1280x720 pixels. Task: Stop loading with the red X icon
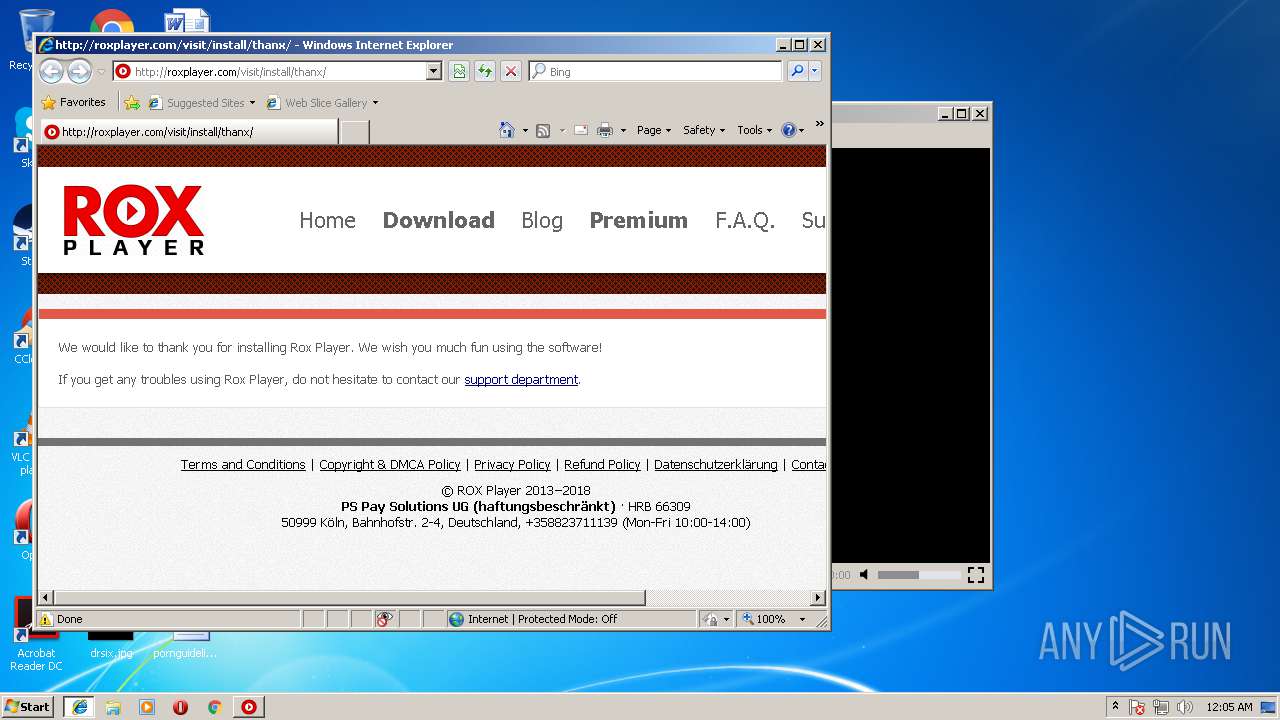tap(511, 71)
